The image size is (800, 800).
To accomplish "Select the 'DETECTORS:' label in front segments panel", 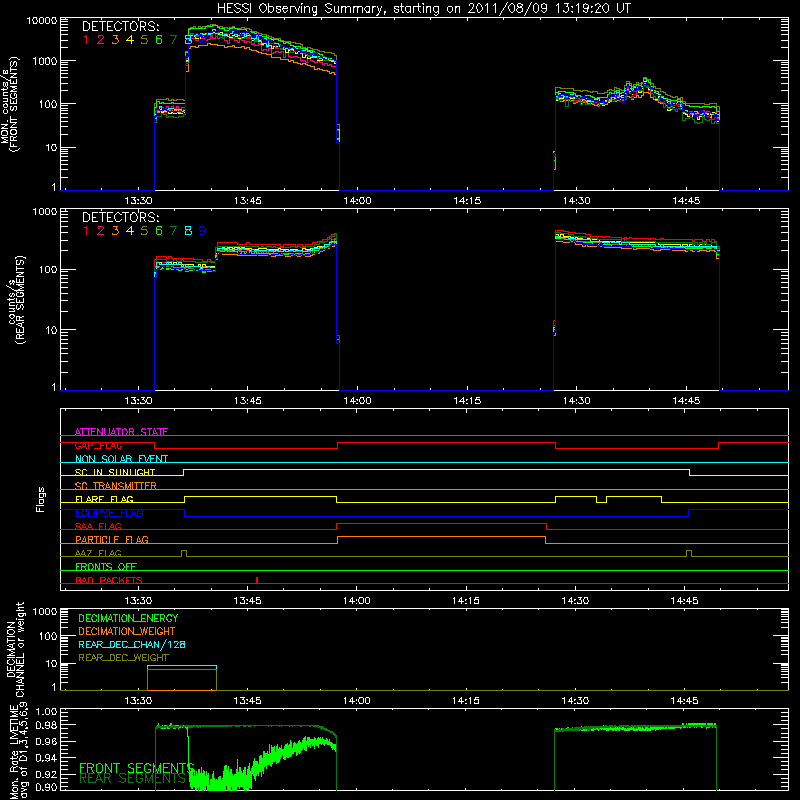I will pos(120,27).
